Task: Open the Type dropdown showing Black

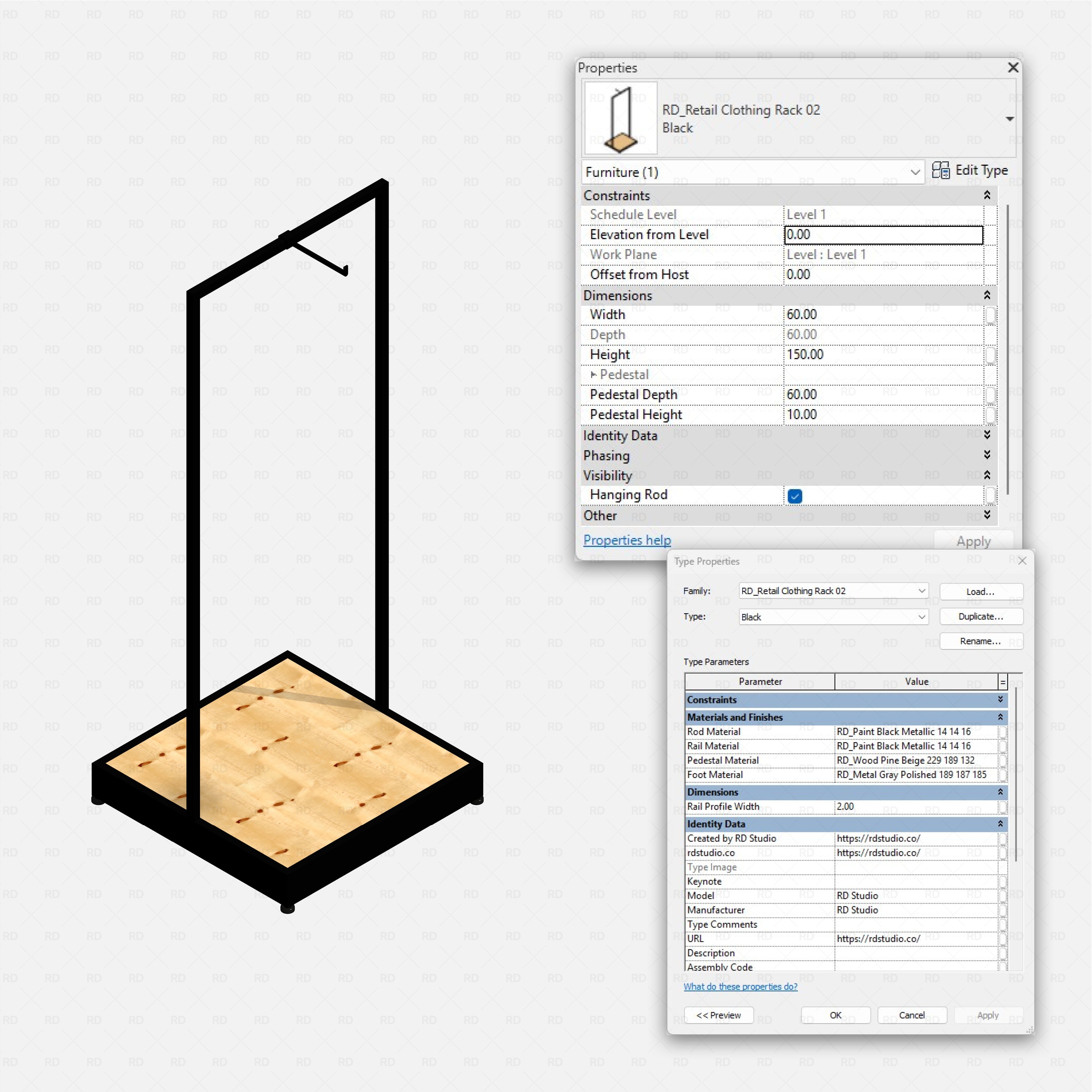Action: coord(833,617)
